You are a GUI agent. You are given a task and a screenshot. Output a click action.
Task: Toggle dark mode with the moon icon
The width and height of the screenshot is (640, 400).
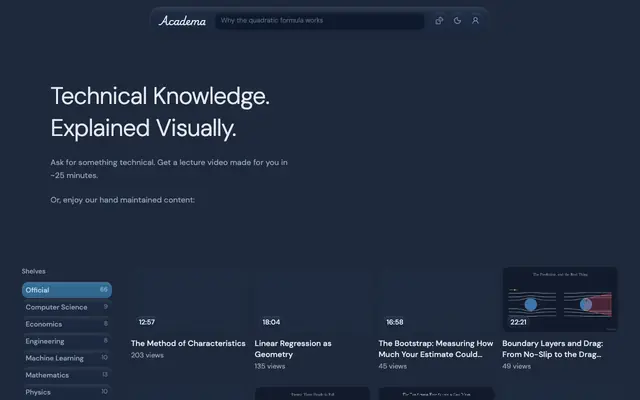[x=457, y=20]
